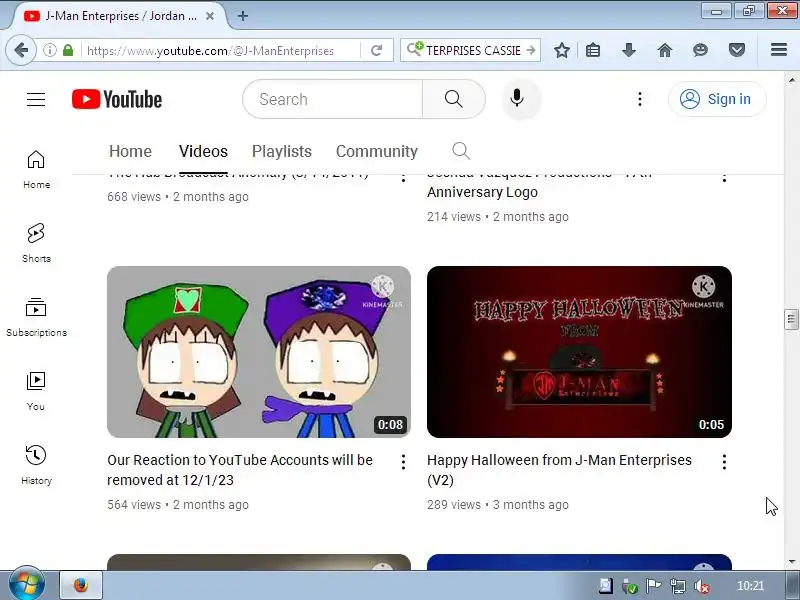Open title 'Our Reaction to YouTube Accounts will be removed'
This screenshot has height=600, width=800.
coord(240,470)
